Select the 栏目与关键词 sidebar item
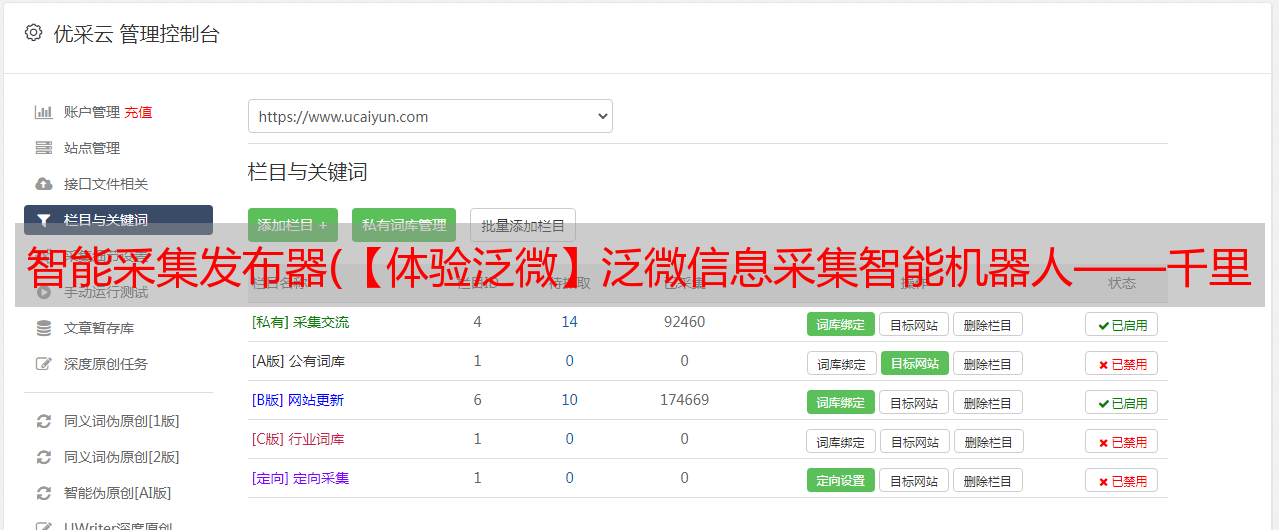 (x=118, y=220)
